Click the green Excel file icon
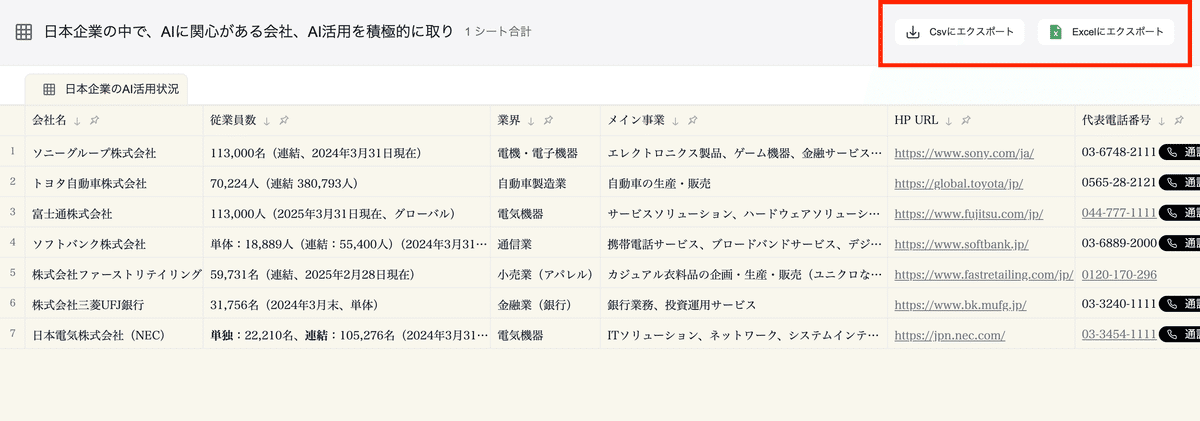Screen dimensions: 1200x421 pos(1055,32)
